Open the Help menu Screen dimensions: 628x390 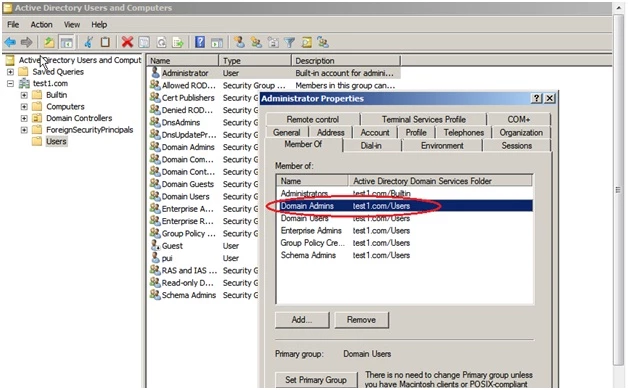[x=99, y=24]
